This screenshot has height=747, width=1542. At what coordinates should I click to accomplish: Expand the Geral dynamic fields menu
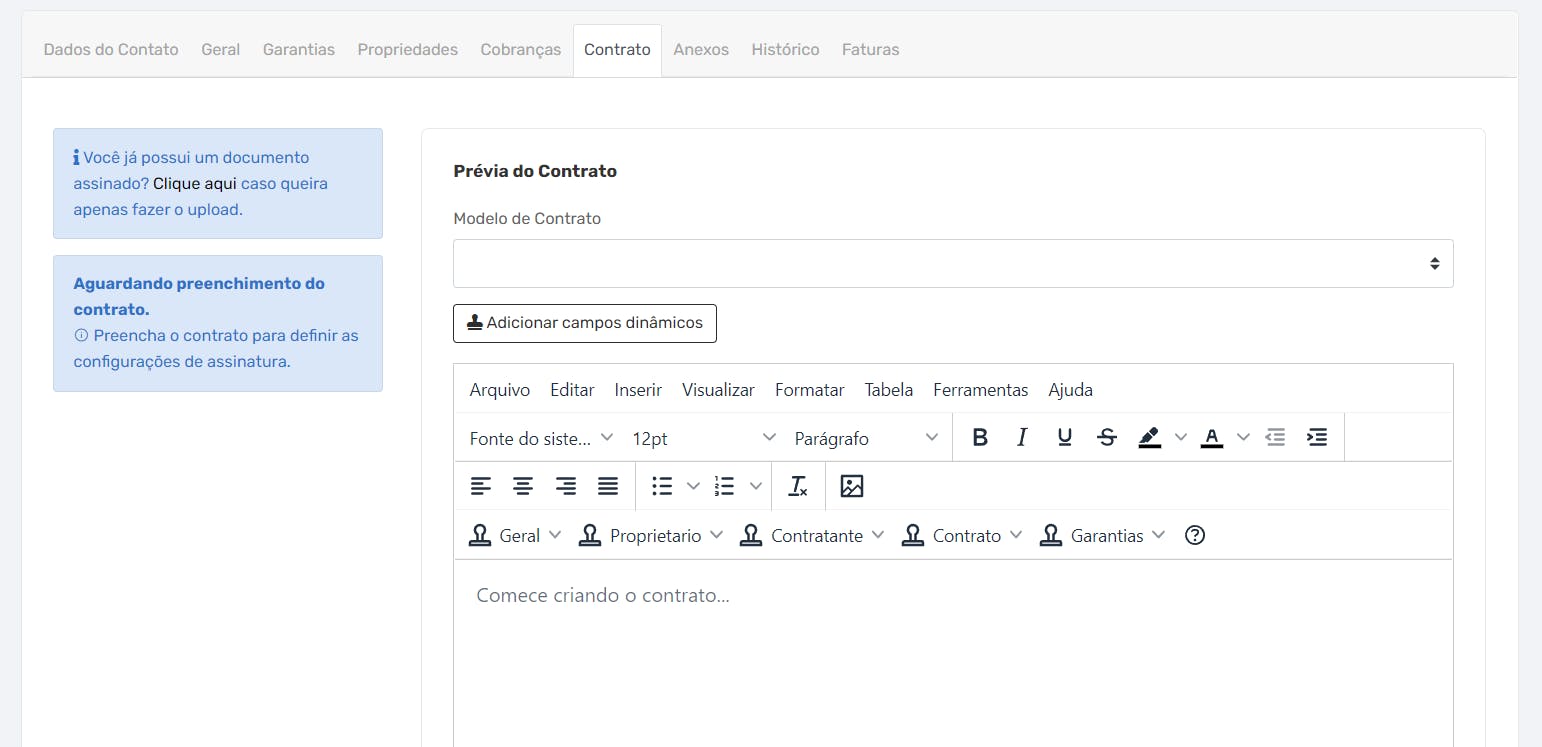click(515, 535)
